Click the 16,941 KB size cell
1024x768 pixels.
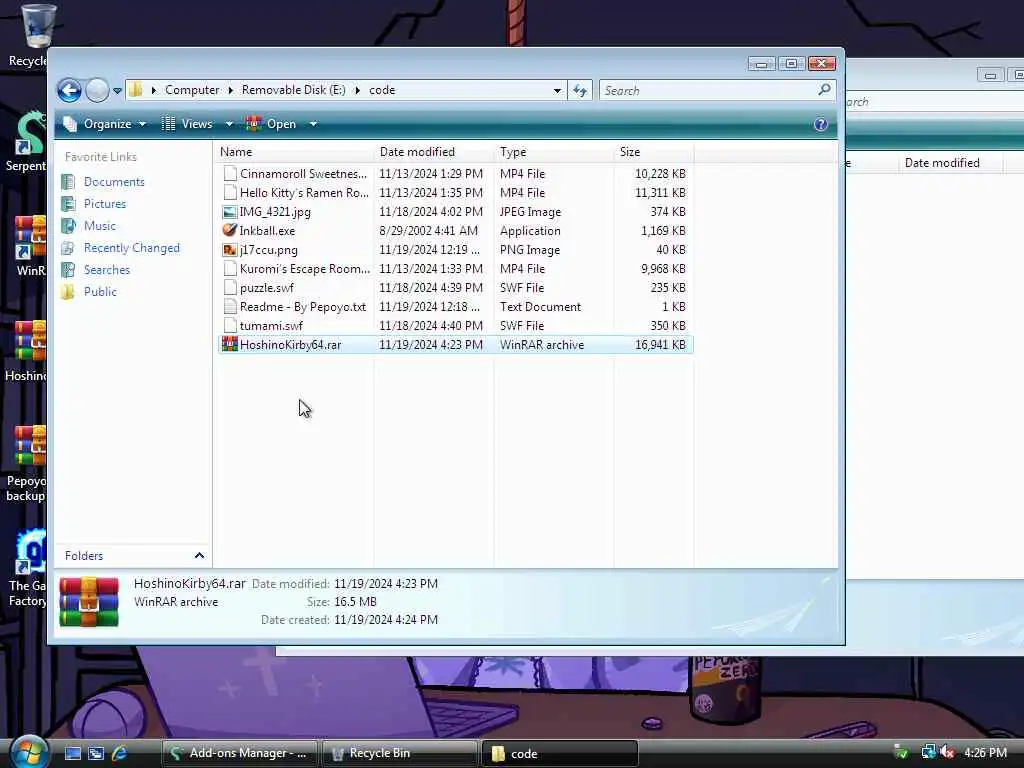click(x=660, y=345)
